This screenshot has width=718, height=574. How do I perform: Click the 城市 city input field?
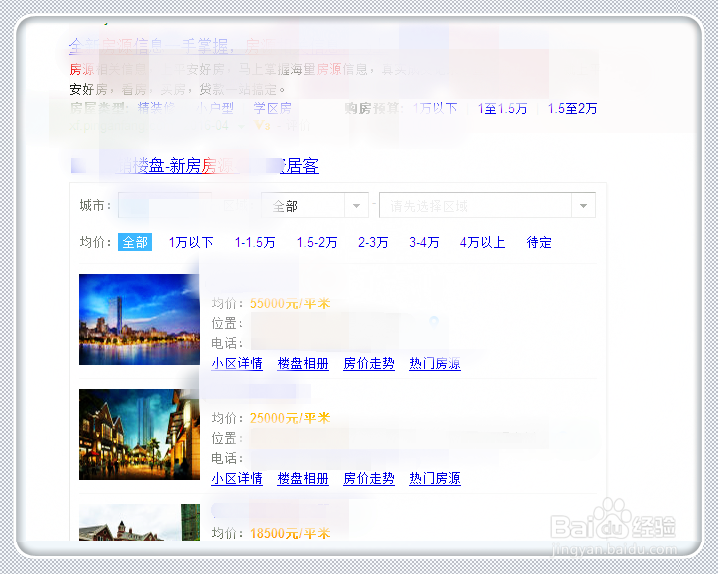click(x=165, y=205)
